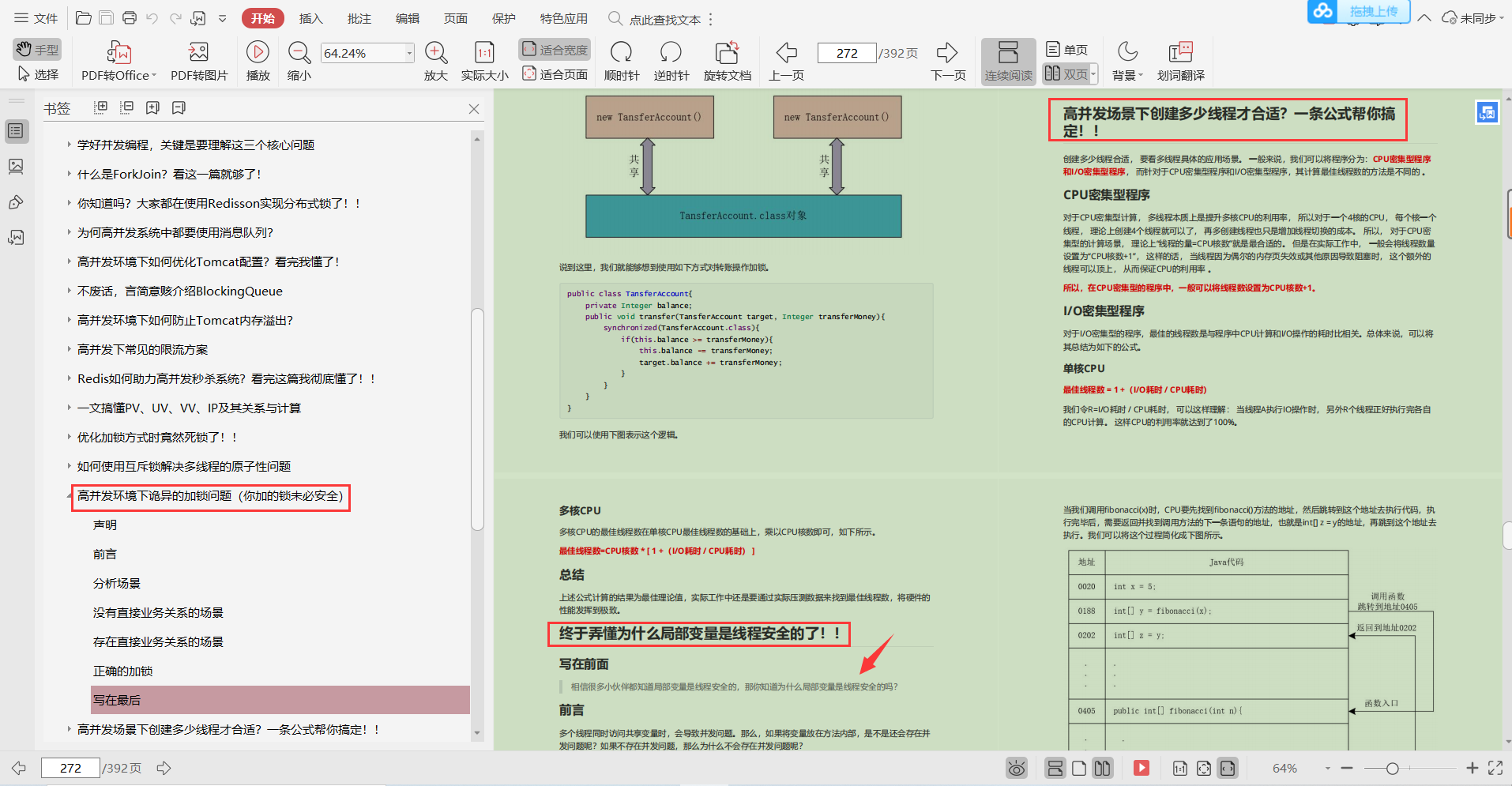Expand bookmark 什么是ForkJoin? 看这一篇就够了!
The height and width of the screenshot is (786, 1512).
point(69,174)
